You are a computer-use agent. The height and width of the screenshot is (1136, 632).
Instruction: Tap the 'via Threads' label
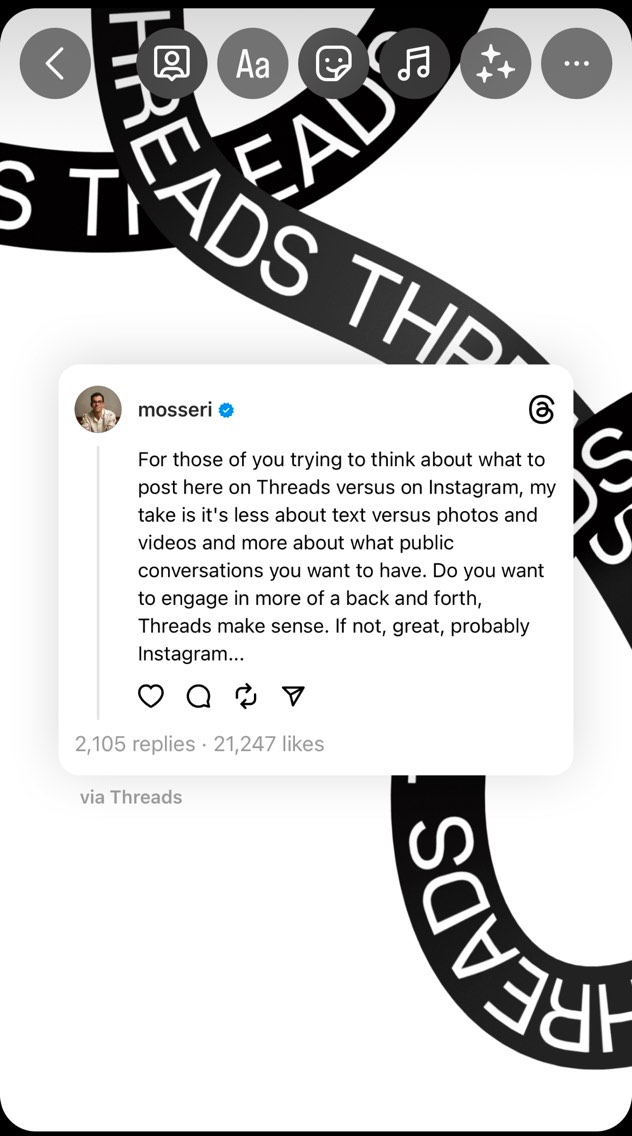tap(131, 797)
